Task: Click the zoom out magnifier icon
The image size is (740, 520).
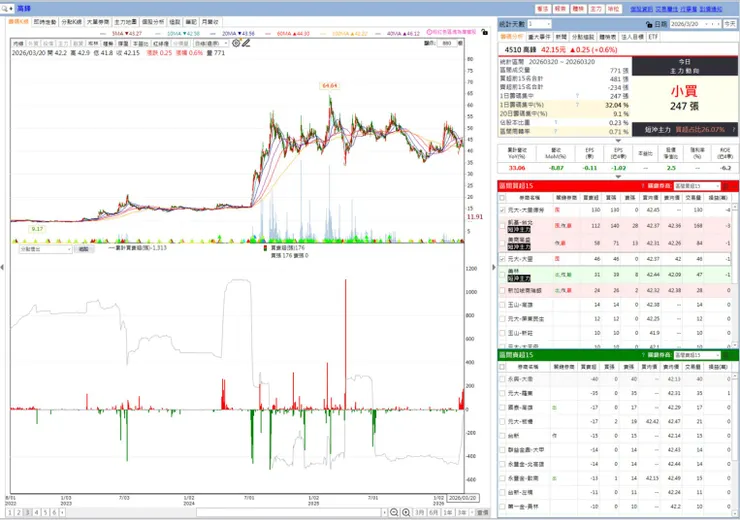Action: pyautogui.click(x=394, y=512)
